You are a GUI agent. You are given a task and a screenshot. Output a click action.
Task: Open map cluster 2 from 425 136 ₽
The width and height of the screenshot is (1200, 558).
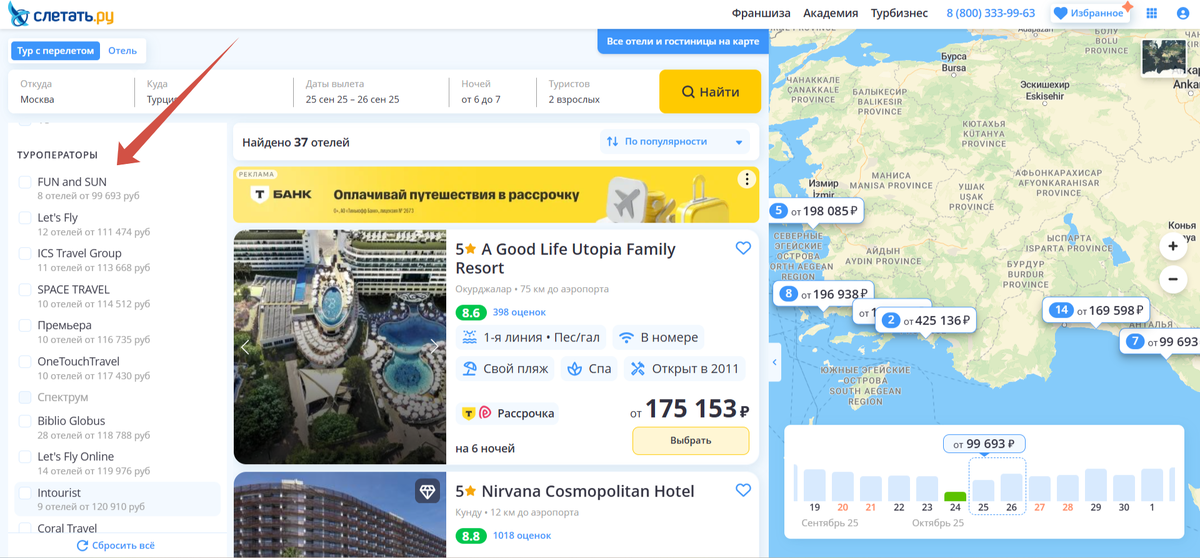click(925, 321)
